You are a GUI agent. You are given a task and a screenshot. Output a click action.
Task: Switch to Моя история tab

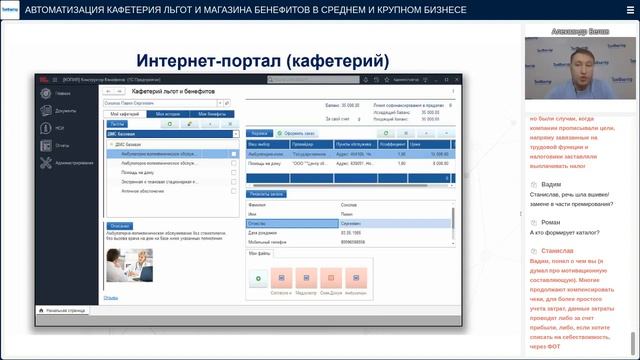pyautogui.click(x=168, y=114)
